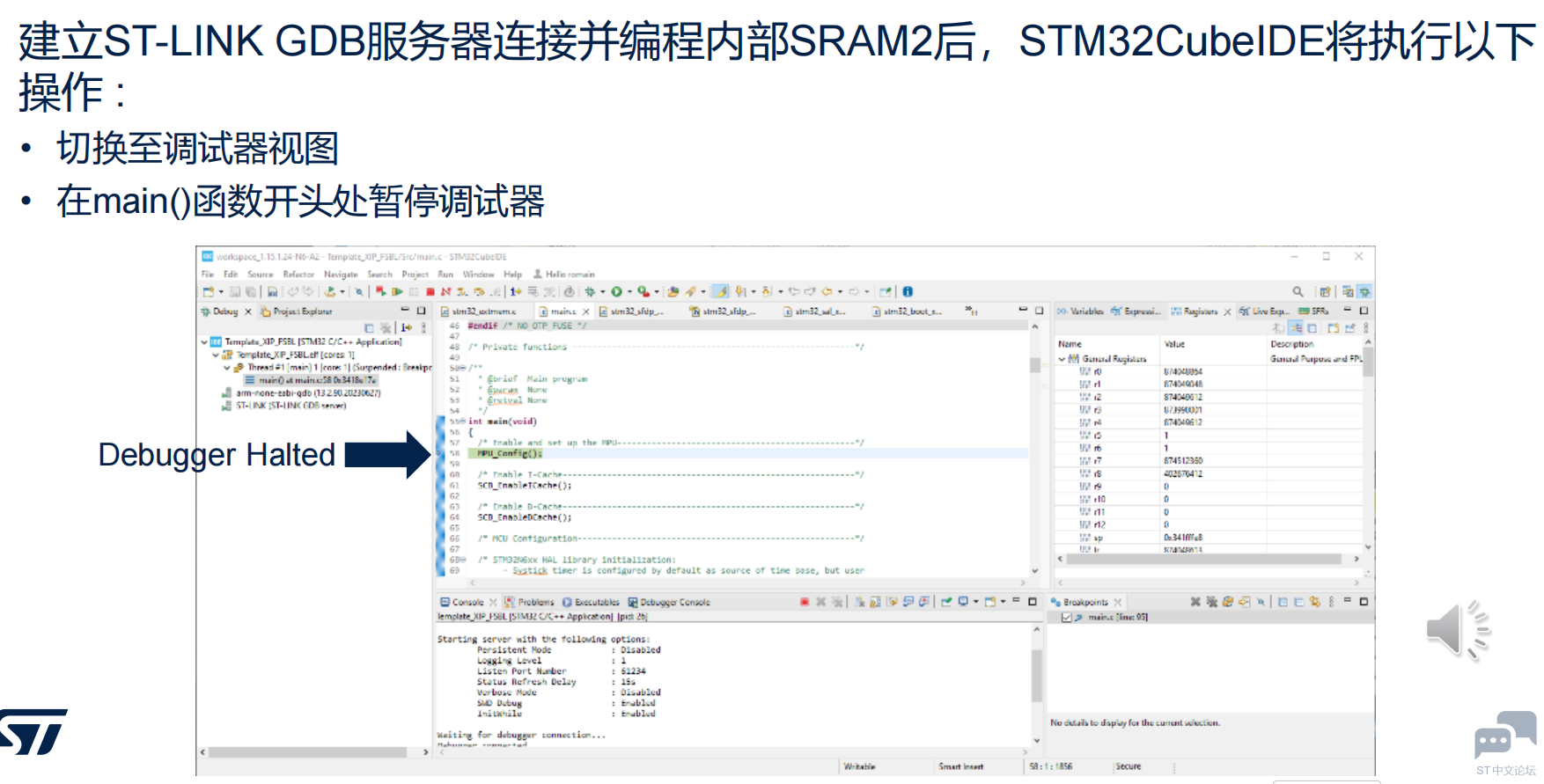Minimize the editor area panel

pyautogui.click(x=1023, y=311)
